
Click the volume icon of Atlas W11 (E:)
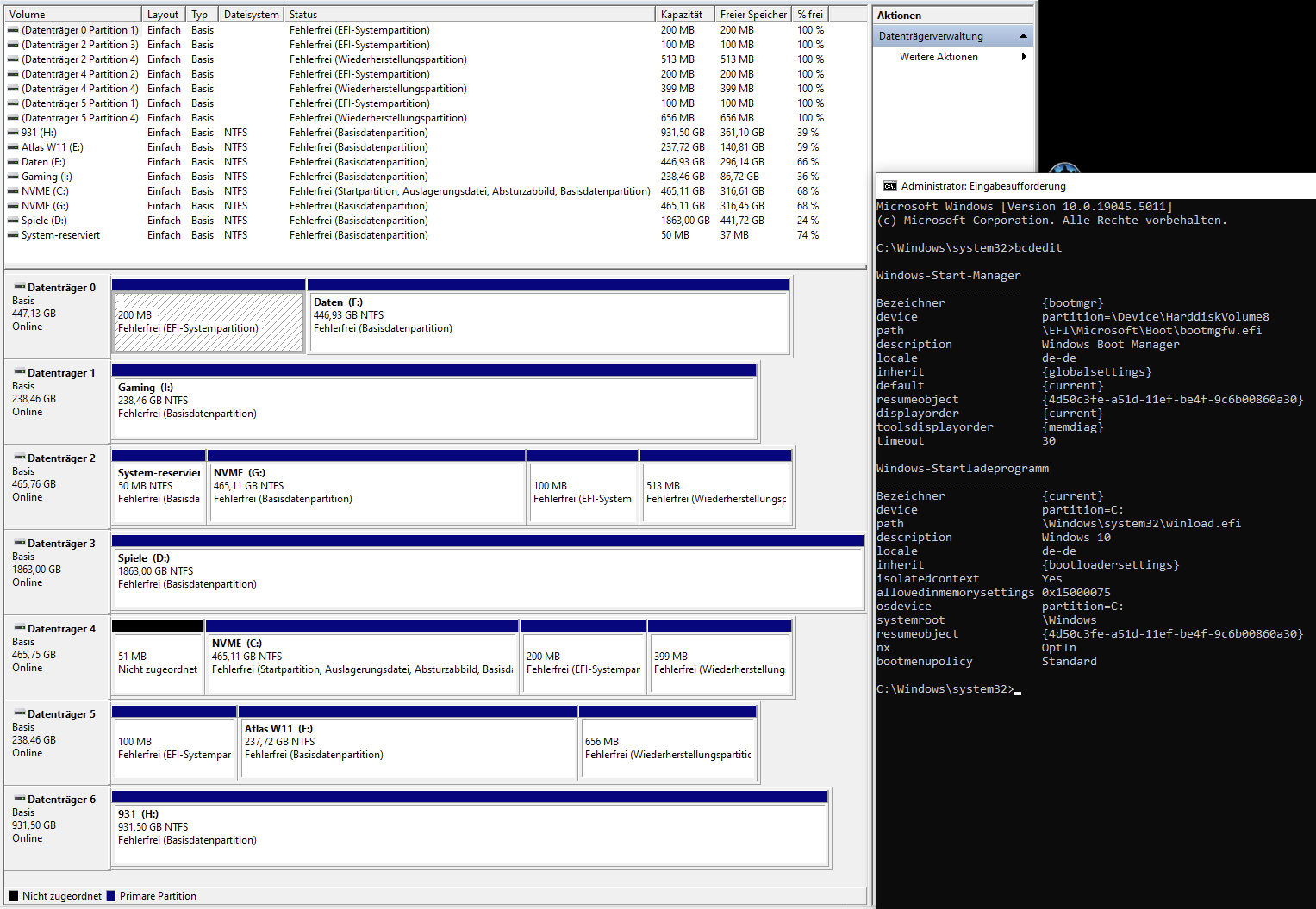pos(13,147)
